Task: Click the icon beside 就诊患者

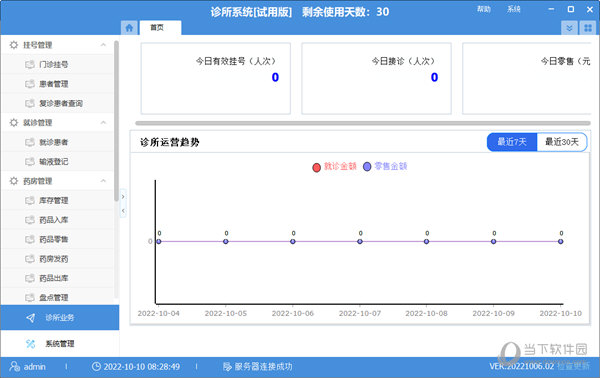Action: click(30, 142)
